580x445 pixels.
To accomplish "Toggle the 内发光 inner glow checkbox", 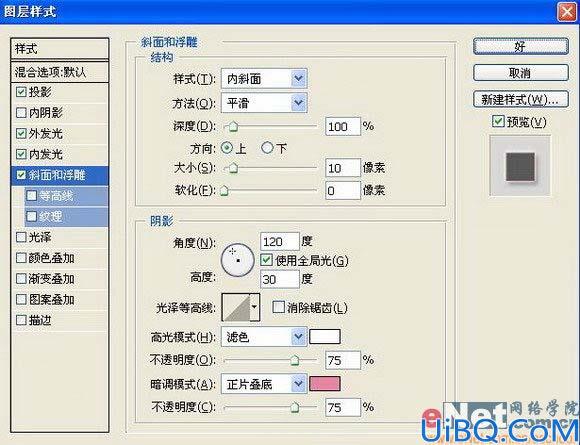I will point(21,154).
